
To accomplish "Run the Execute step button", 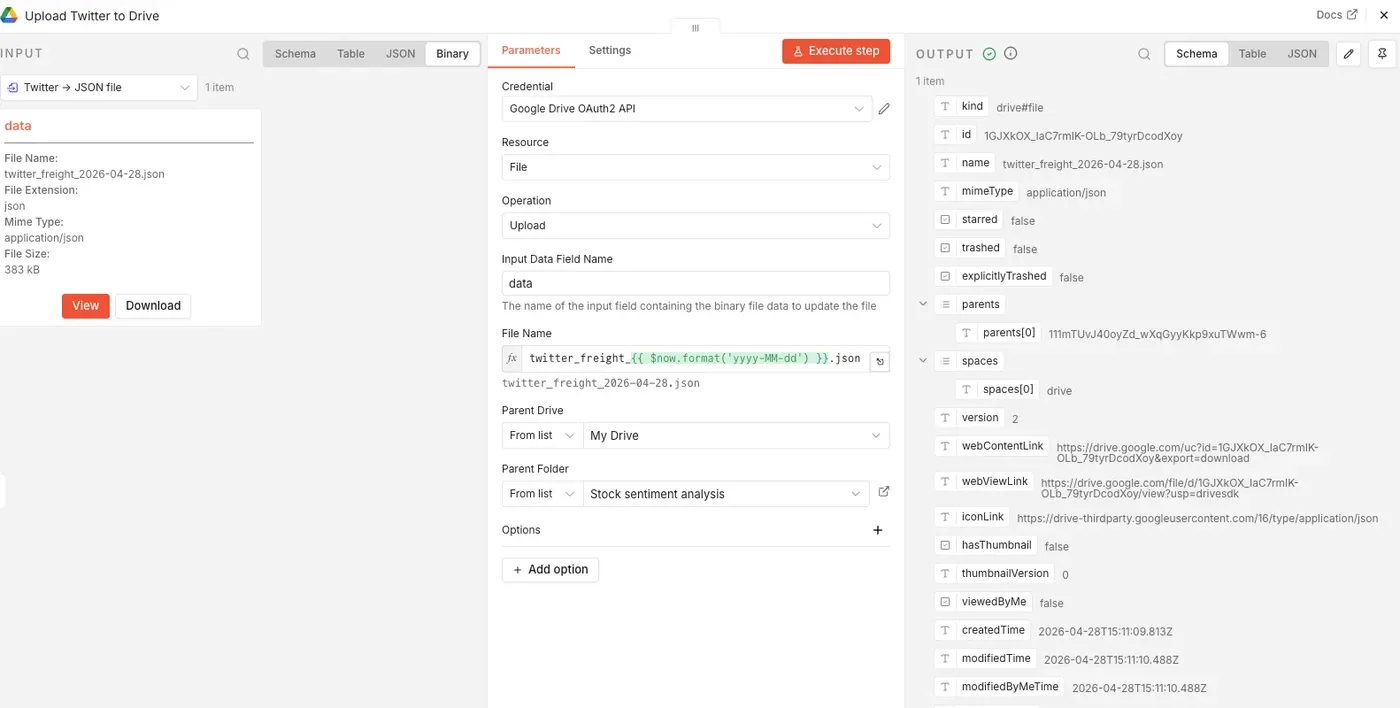I will coord(836,51).
